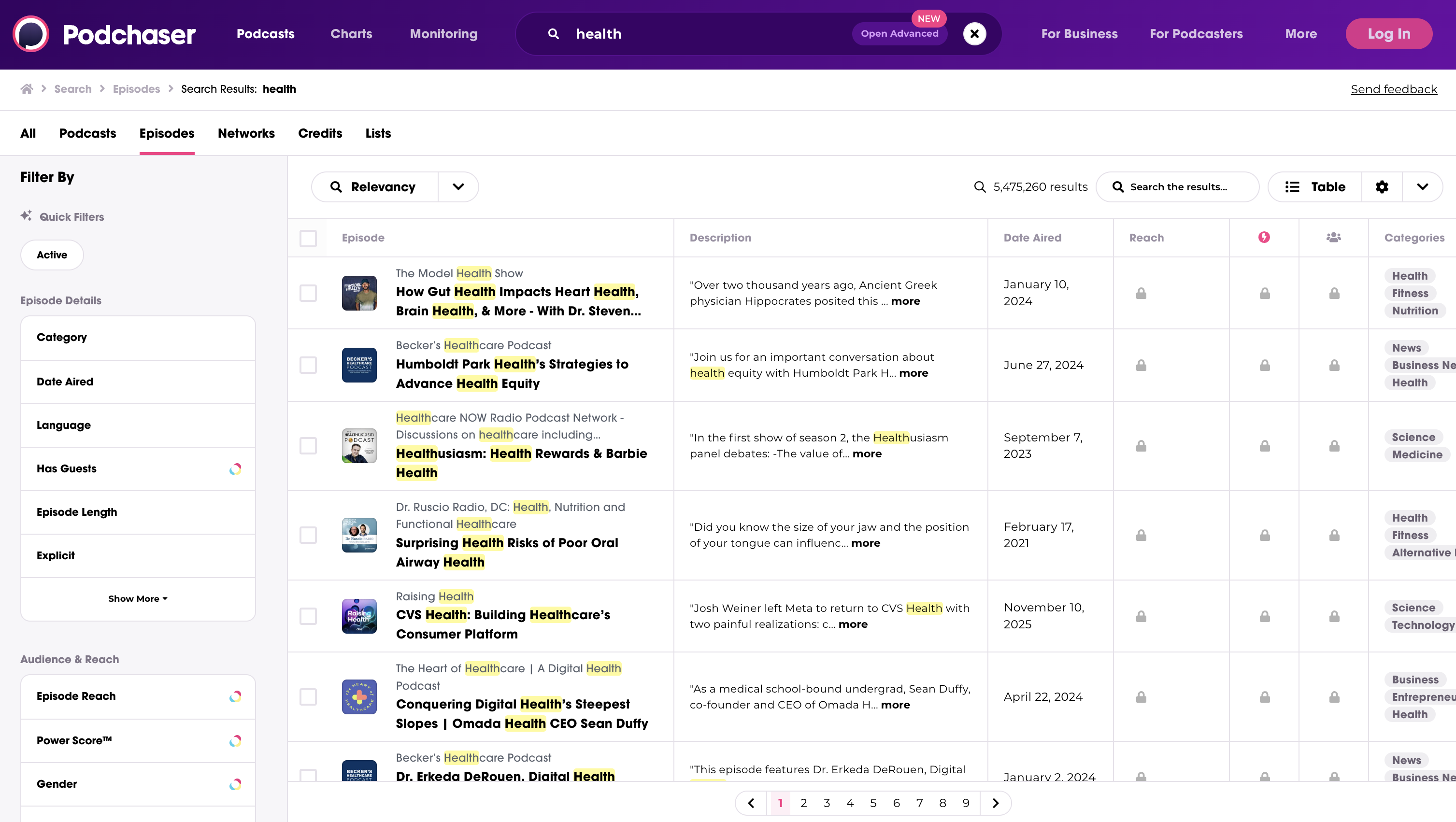Toggle the select-all episodes checkbox
Viewport: 1456px width, 822px height.
tap(308, 238)
